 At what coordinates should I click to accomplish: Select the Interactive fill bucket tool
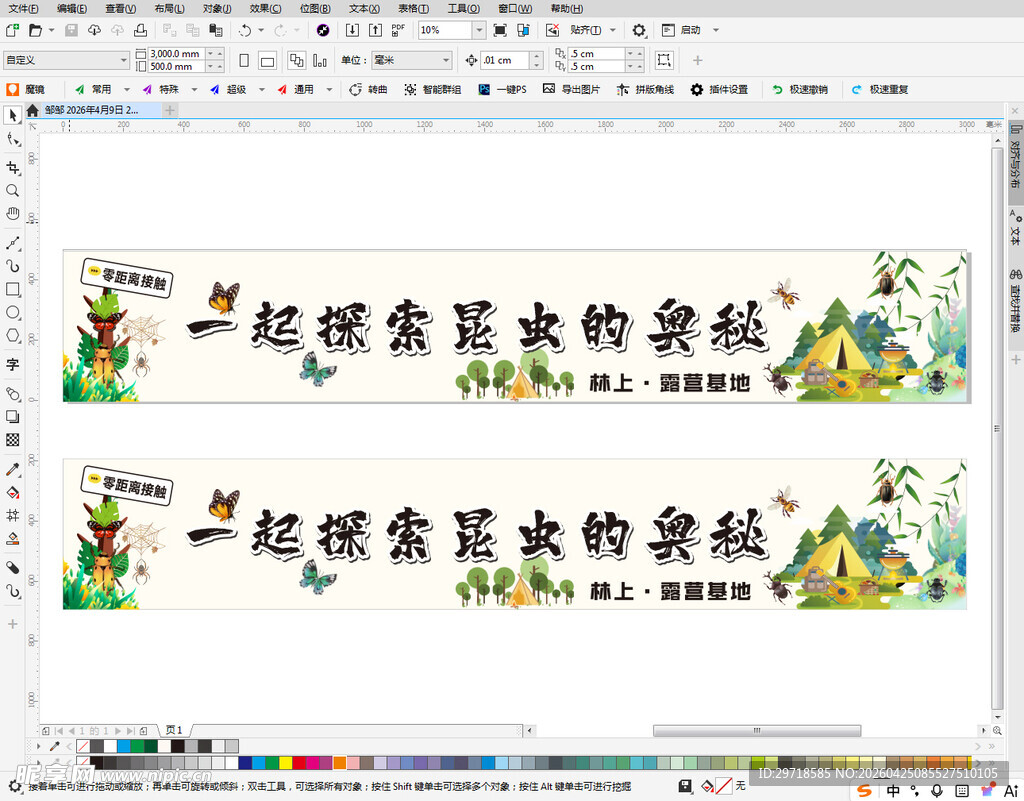[x=12, y=492]
